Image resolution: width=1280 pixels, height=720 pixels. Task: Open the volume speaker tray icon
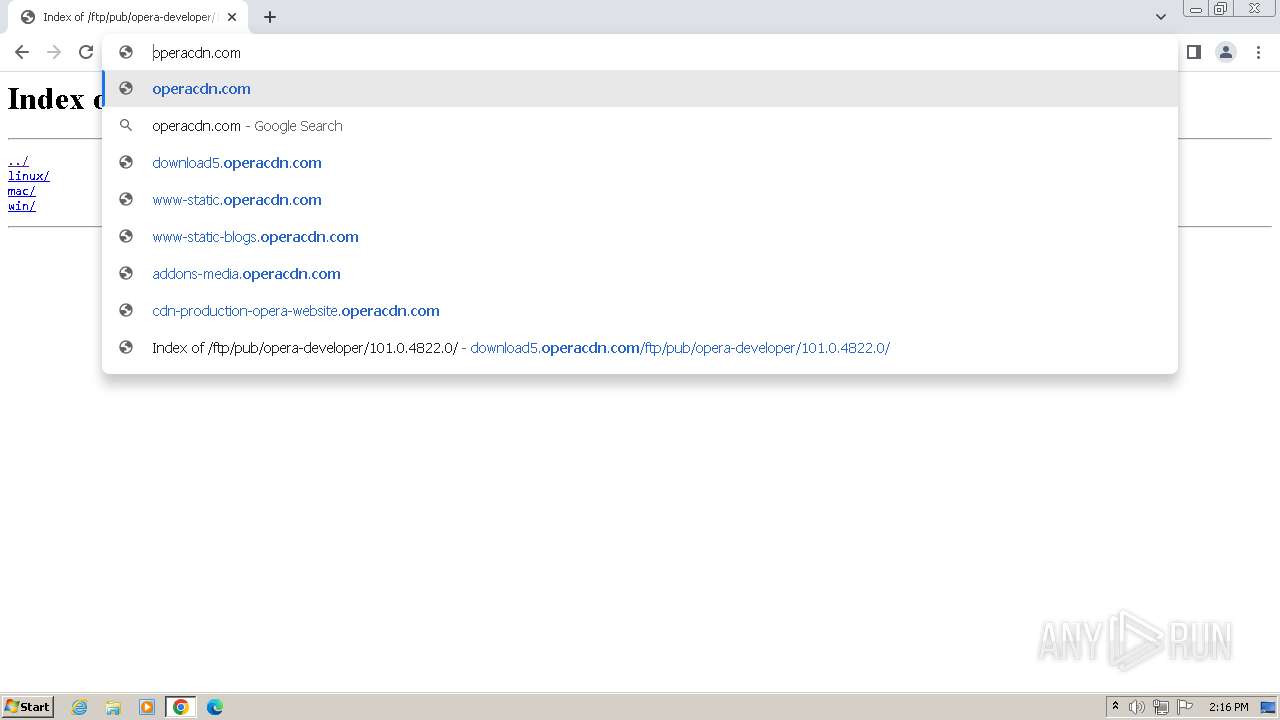point(1137,707)
